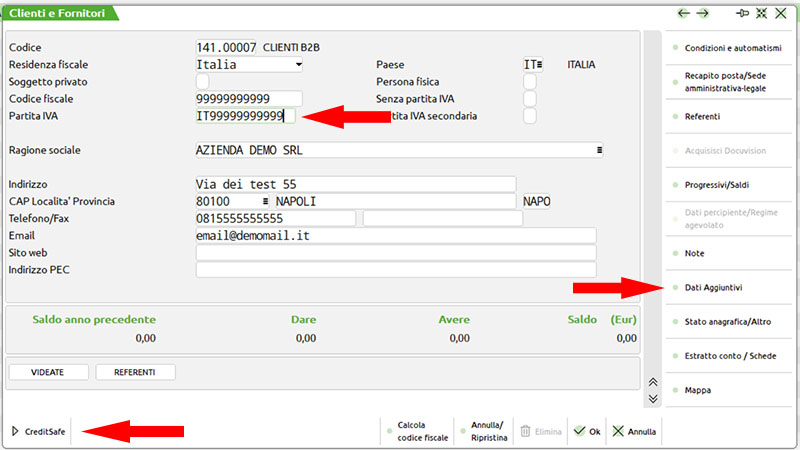Enable the Persona fisica checkbox
800x450 pixels.
[530, 82]
